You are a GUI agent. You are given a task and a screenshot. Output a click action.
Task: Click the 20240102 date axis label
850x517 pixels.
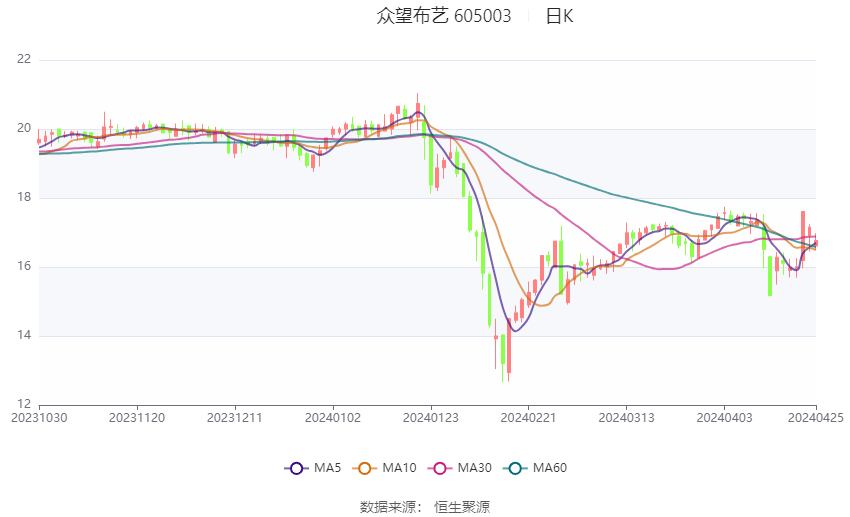[333, 418]
